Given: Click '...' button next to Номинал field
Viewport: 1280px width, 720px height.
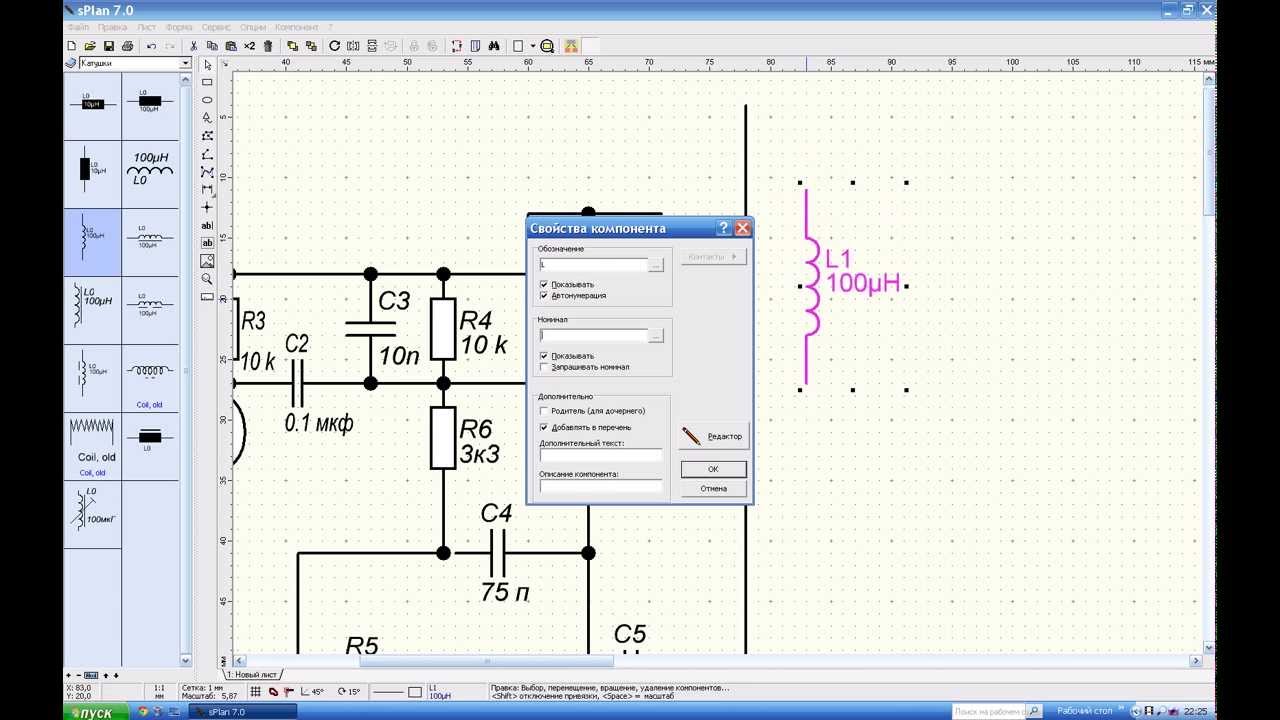Looking at the screenshot, I should [x=656, y=336].
